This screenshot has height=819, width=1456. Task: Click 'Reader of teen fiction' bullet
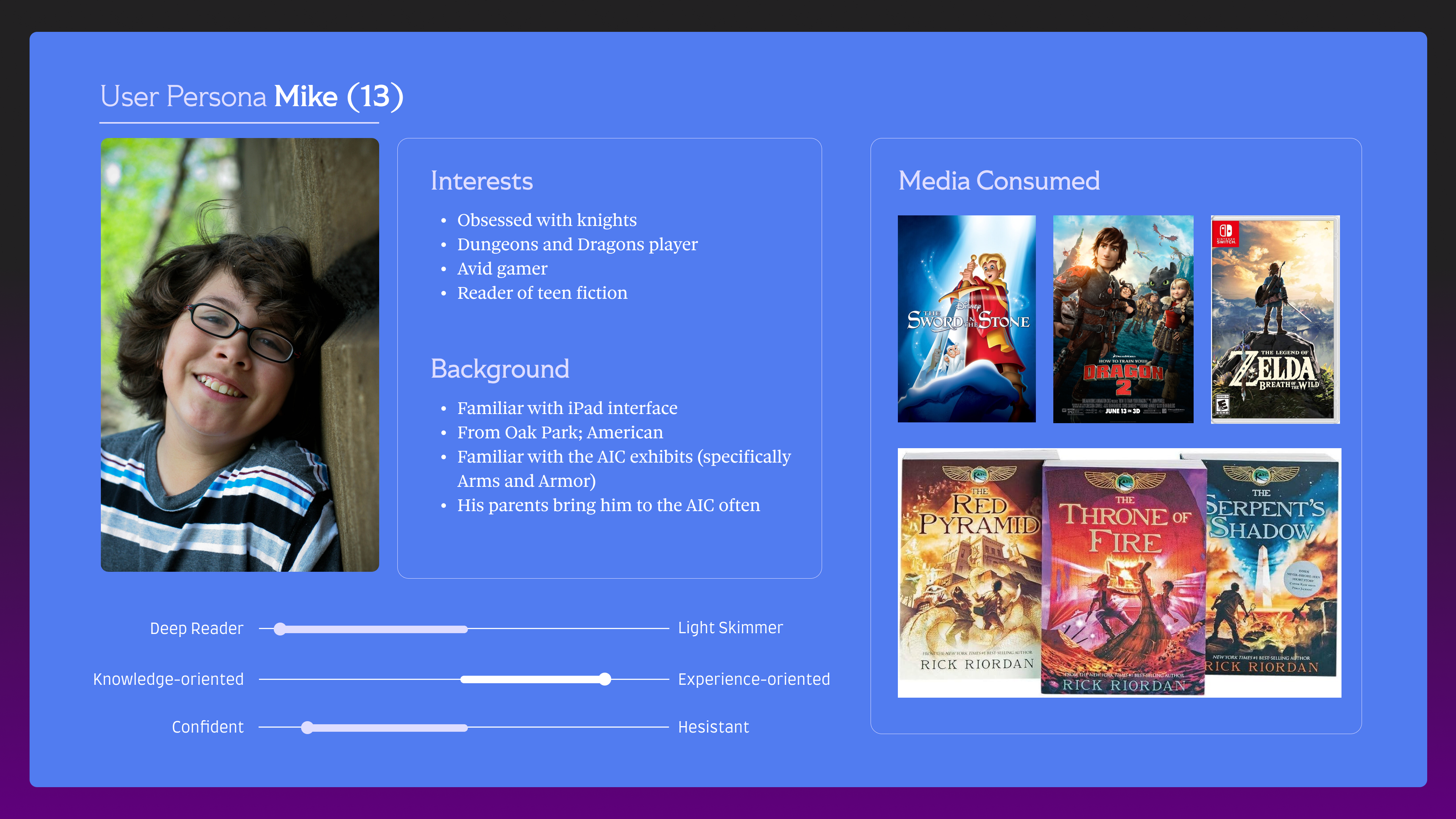pyautogui.click(x=542, y=293)
